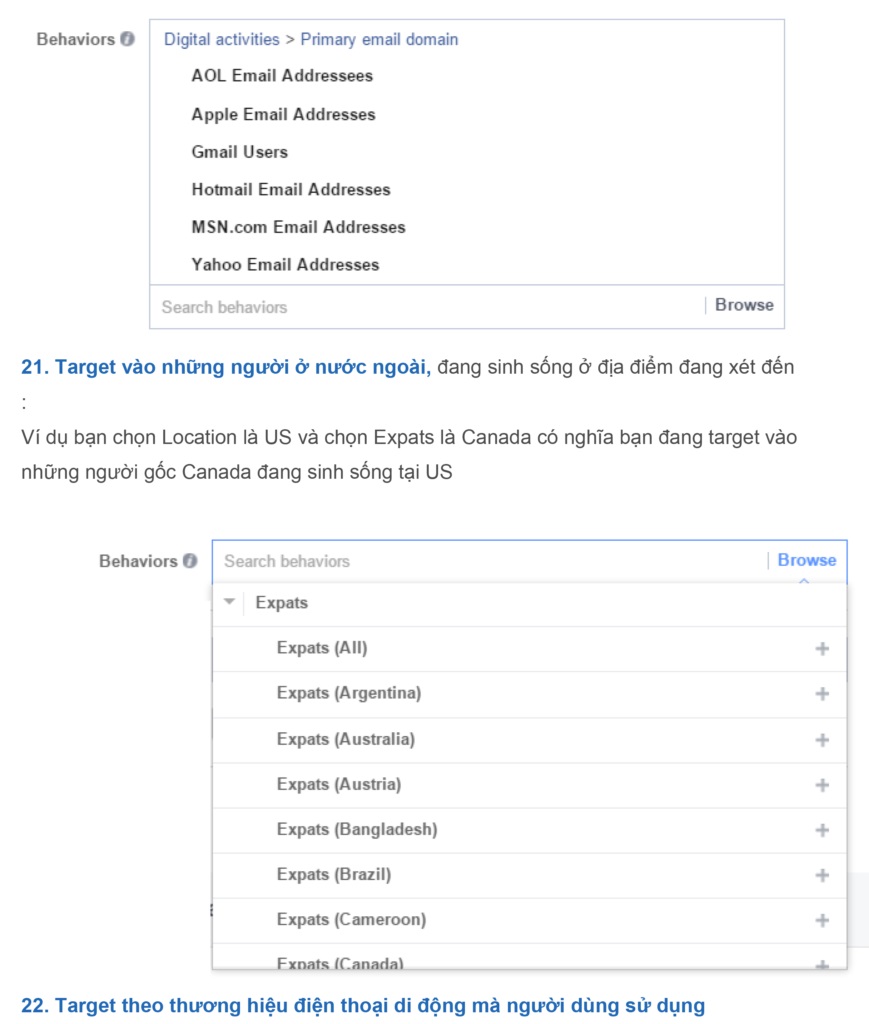Open Browse in upper behaviors box
Image resolution: width=869 pixels, height=1024 pixels.
tap(744, 305)
